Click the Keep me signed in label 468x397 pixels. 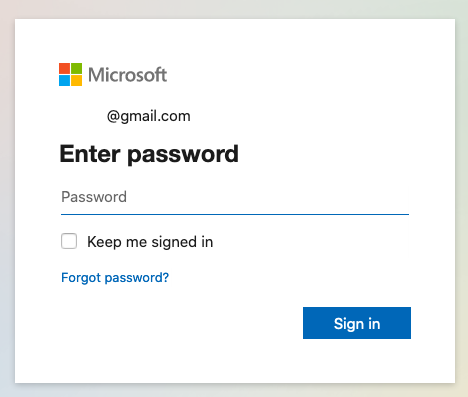pos(150,242)
